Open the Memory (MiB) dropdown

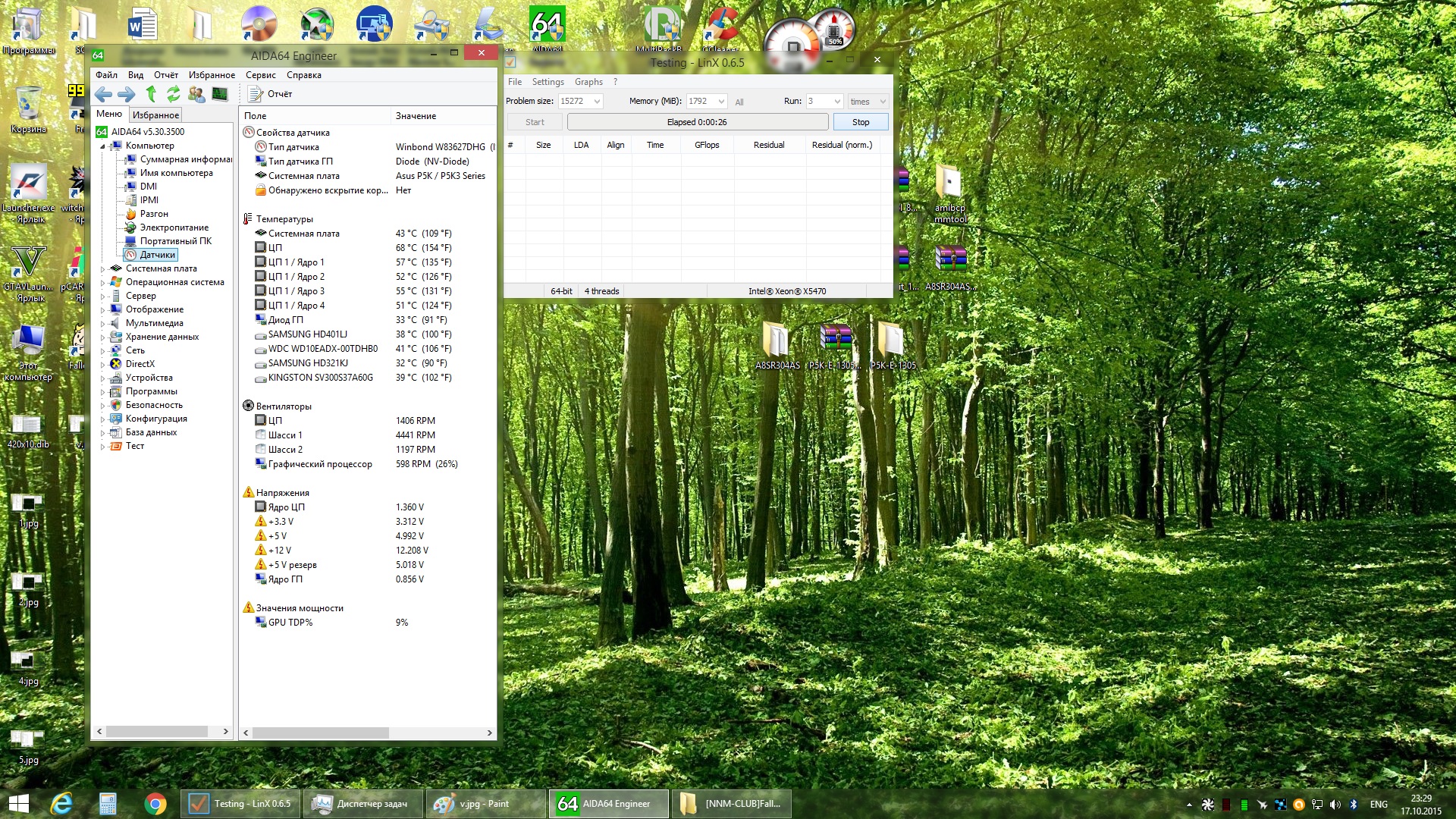point(720,102)
